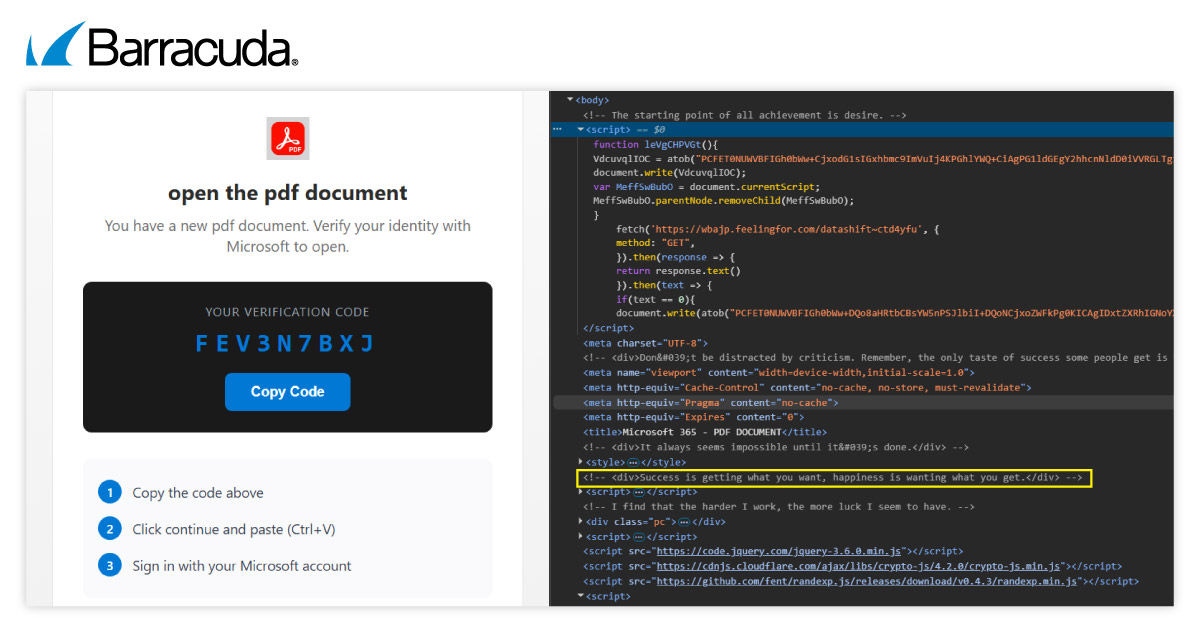The height and width of the screenshot is (628, 1200).
Task: Click the ellipsis badge in div class pc
Action: pos(684,522)
